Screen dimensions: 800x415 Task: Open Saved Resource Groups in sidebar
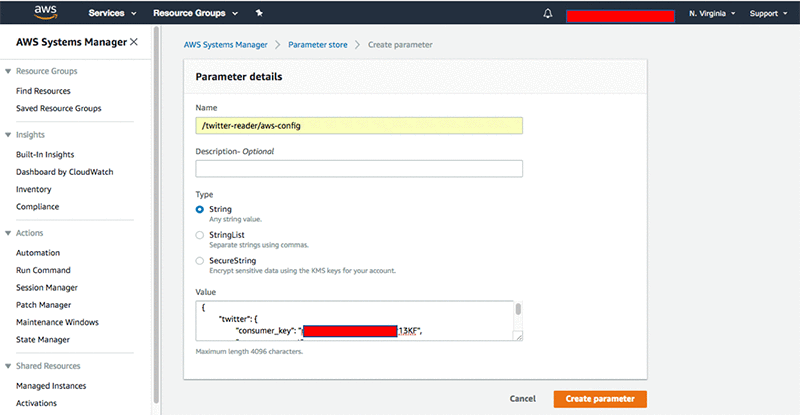click(59, 108)
